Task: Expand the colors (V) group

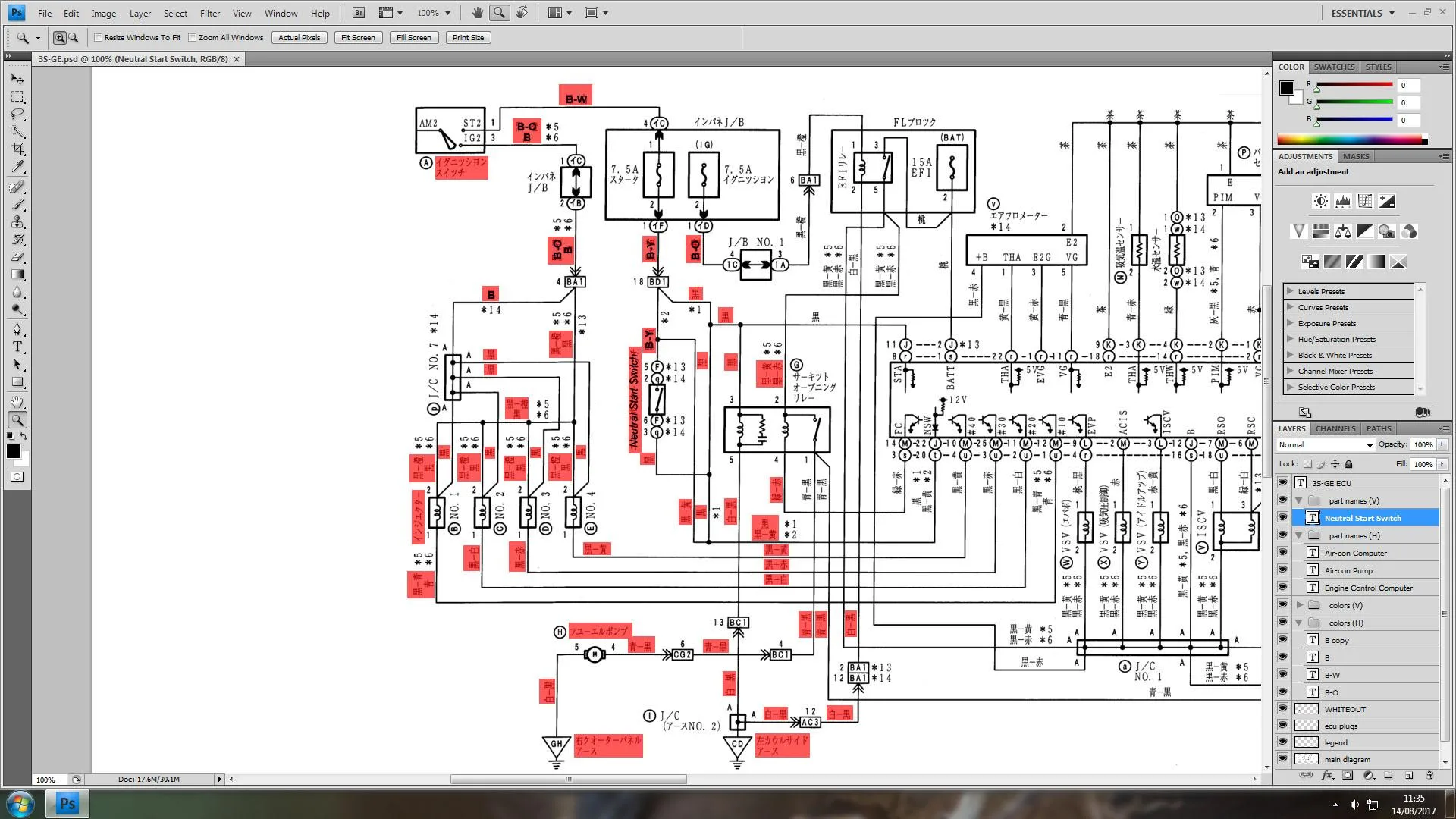Action: (1299, 605)
